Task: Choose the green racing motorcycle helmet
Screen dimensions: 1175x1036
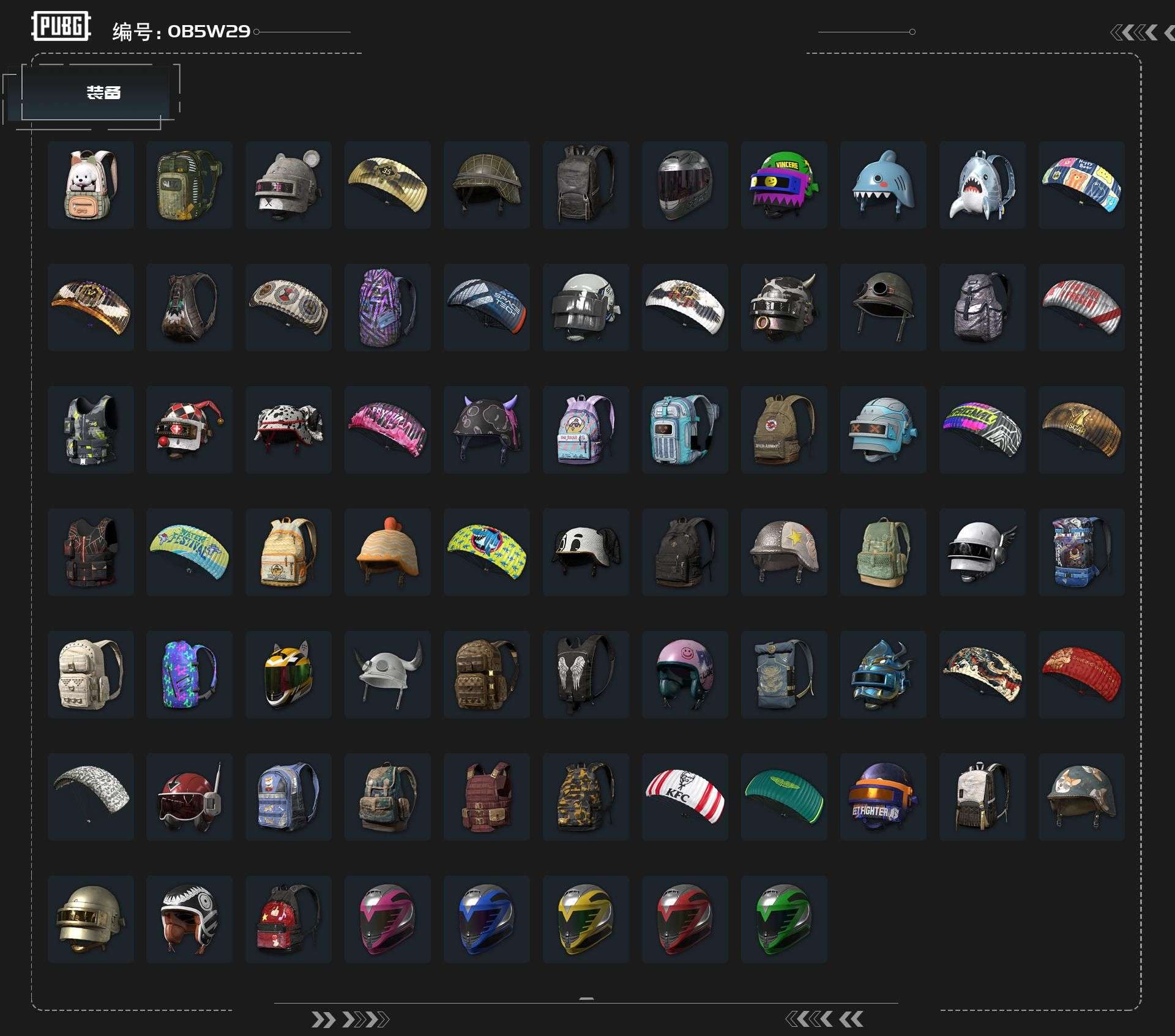Action: [783, 919]
